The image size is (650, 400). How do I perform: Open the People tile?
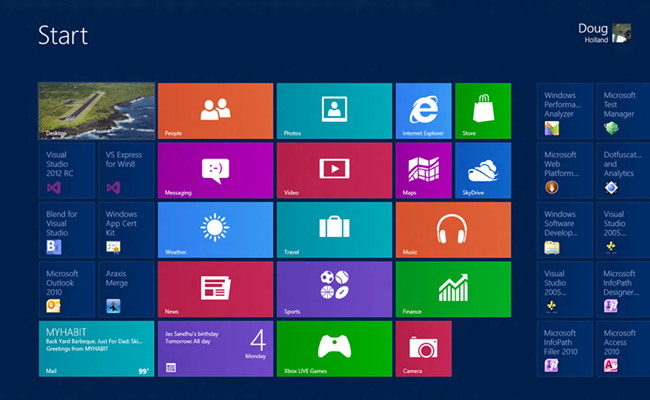pyautogui.click(x=215, y=110)
